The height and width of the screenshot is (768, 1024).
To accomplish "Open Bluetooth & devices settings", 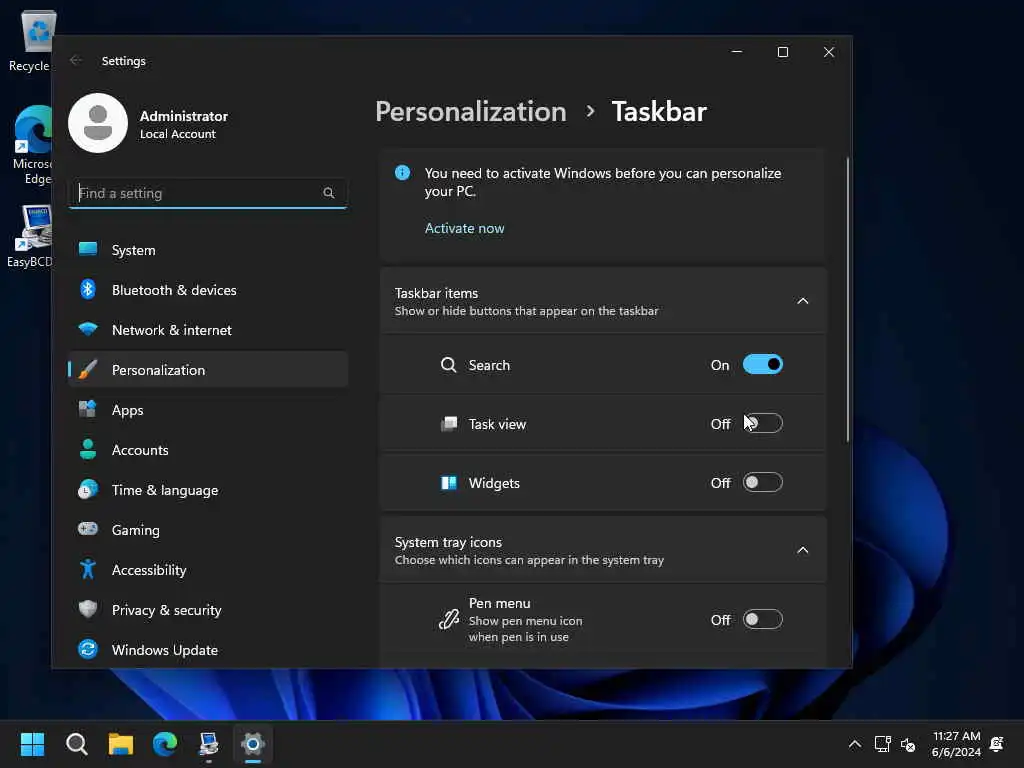I will (x=208, y=290).
